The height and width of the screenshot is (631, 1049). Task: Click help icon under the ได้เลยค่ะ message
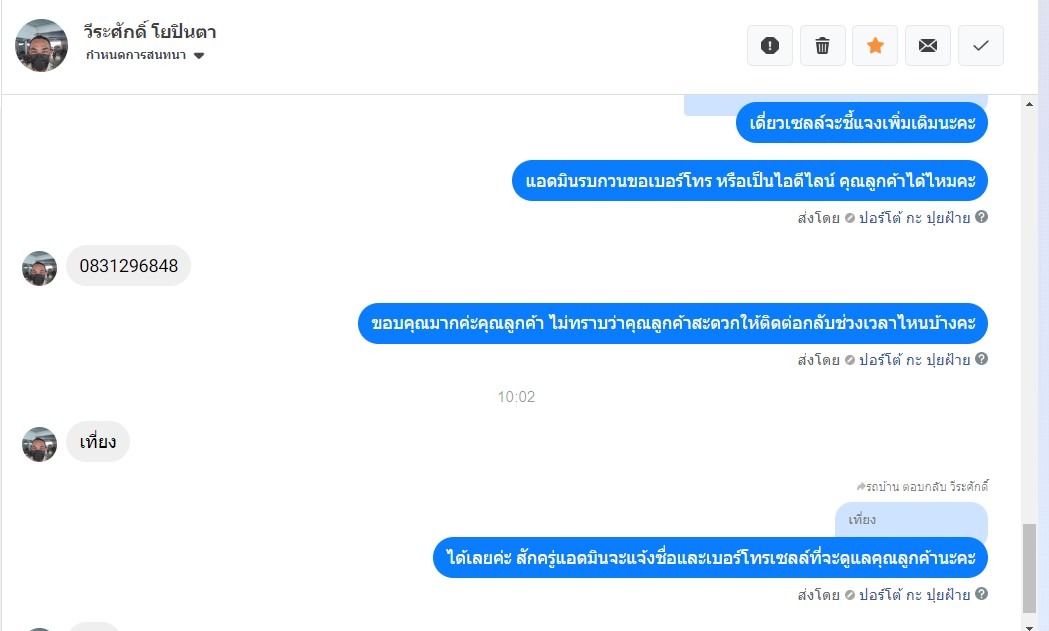tap(981, 594)
